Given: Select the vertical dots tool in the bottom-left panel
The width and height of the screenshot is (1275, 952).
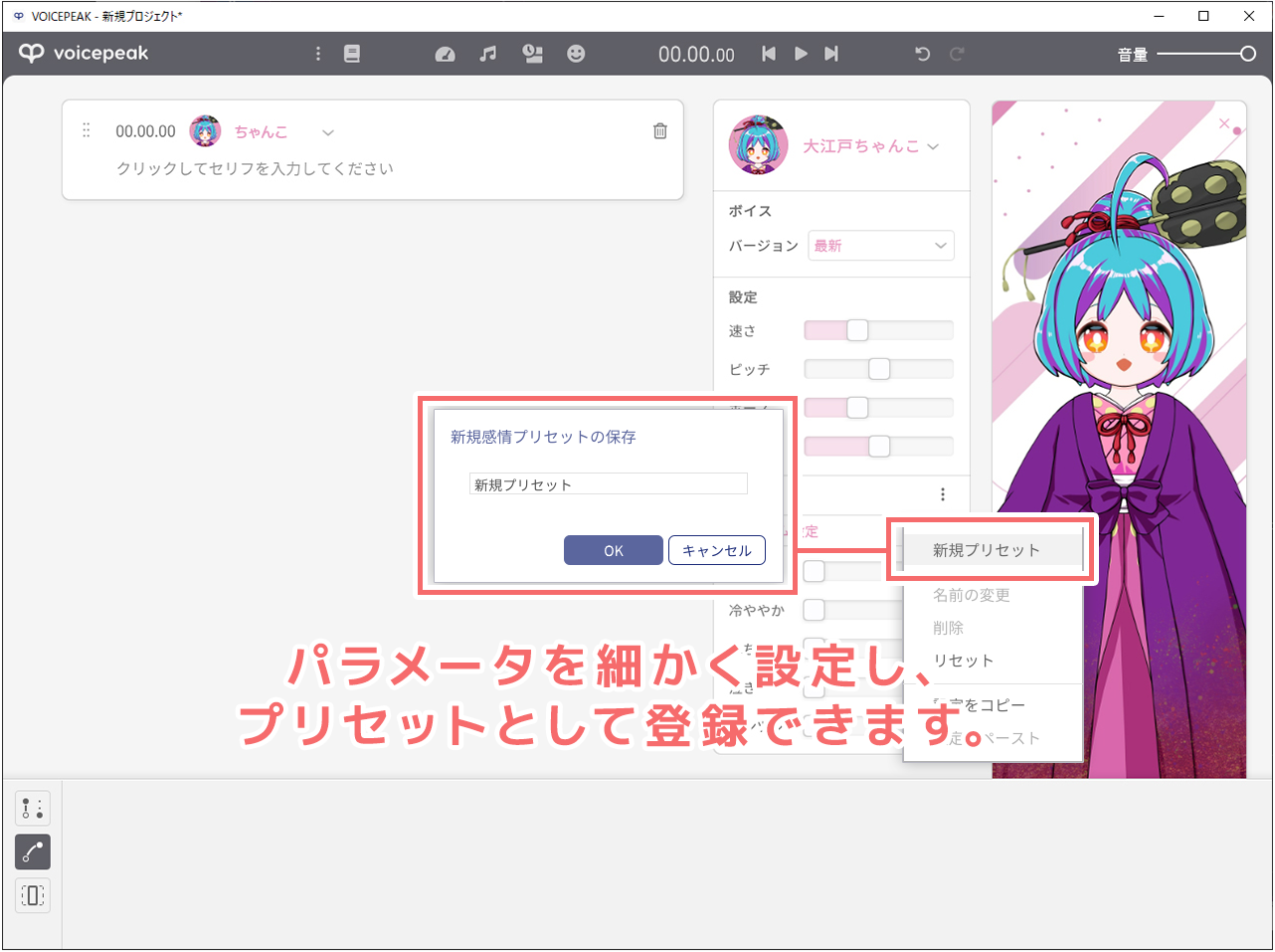Looking at the screenshot, I should coord(33,808).
